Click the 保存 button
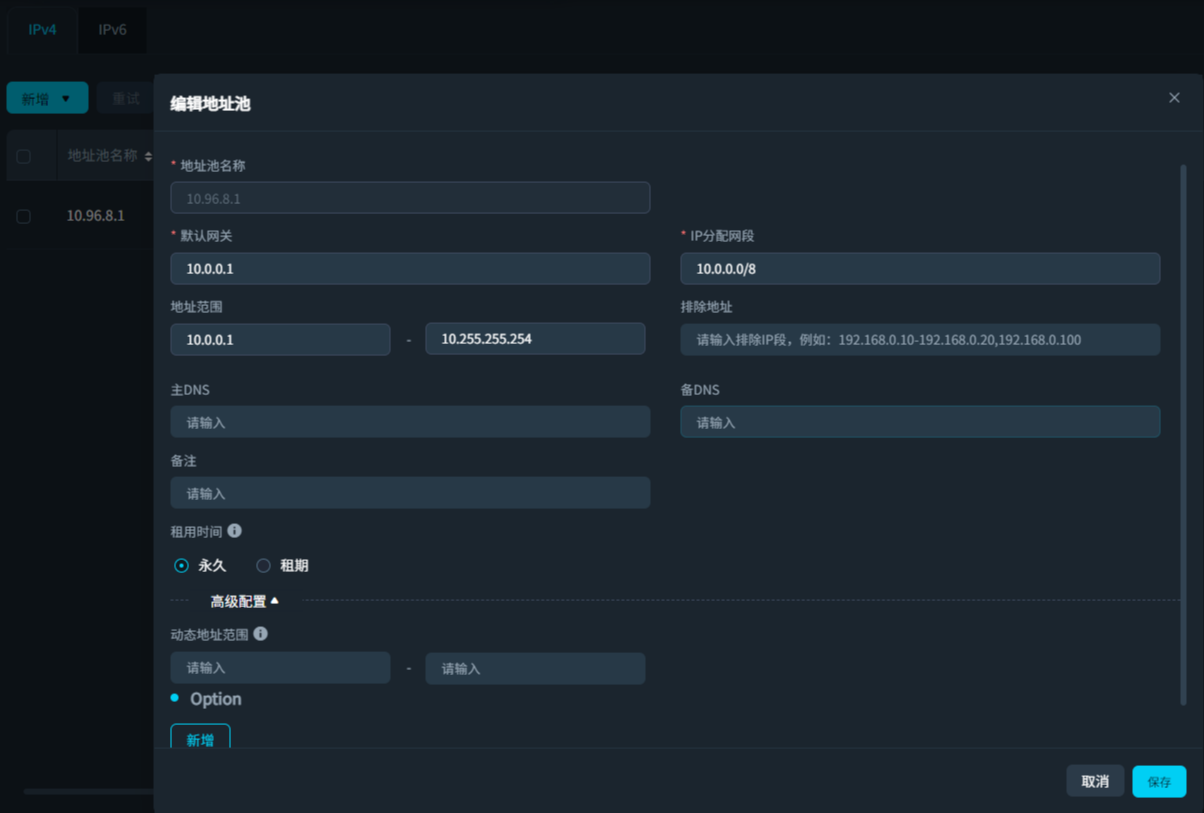Image resolution: width=1204 pixels, height=813 pixels. [x=1159, y=782]
